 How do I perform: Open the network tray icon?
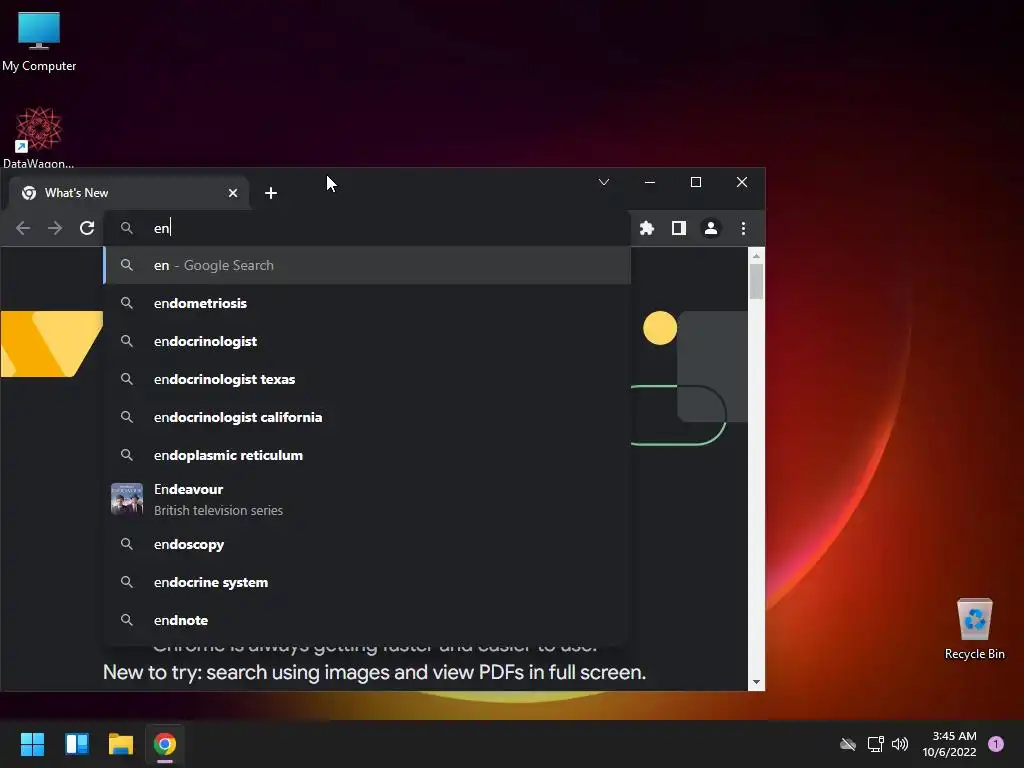click(875, 744)
